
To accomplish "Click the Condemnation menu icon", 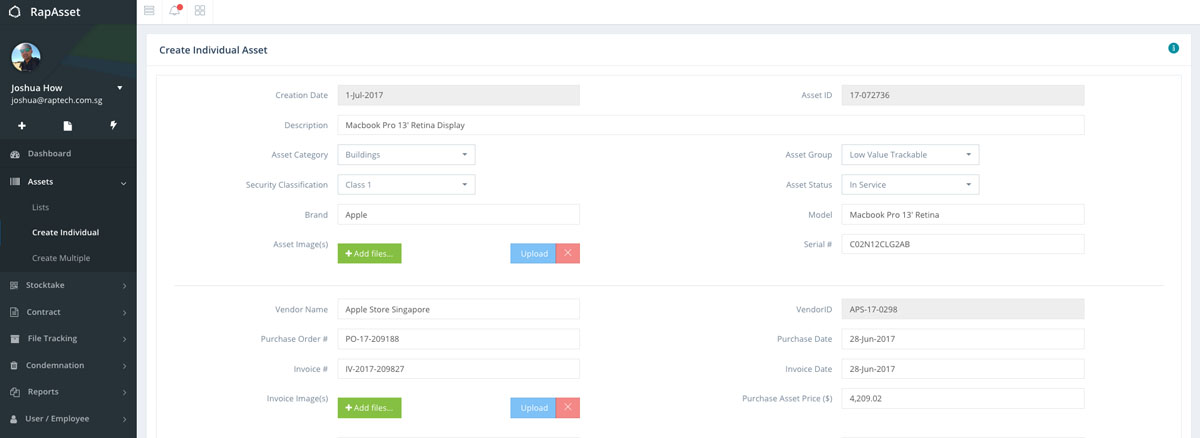I will (15, 366).
